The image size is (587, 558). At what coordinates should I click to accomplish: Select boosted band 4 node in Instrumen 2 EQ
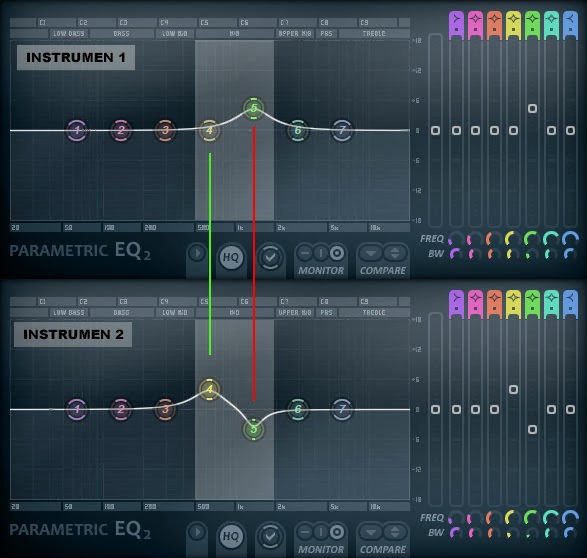(209, 389)
